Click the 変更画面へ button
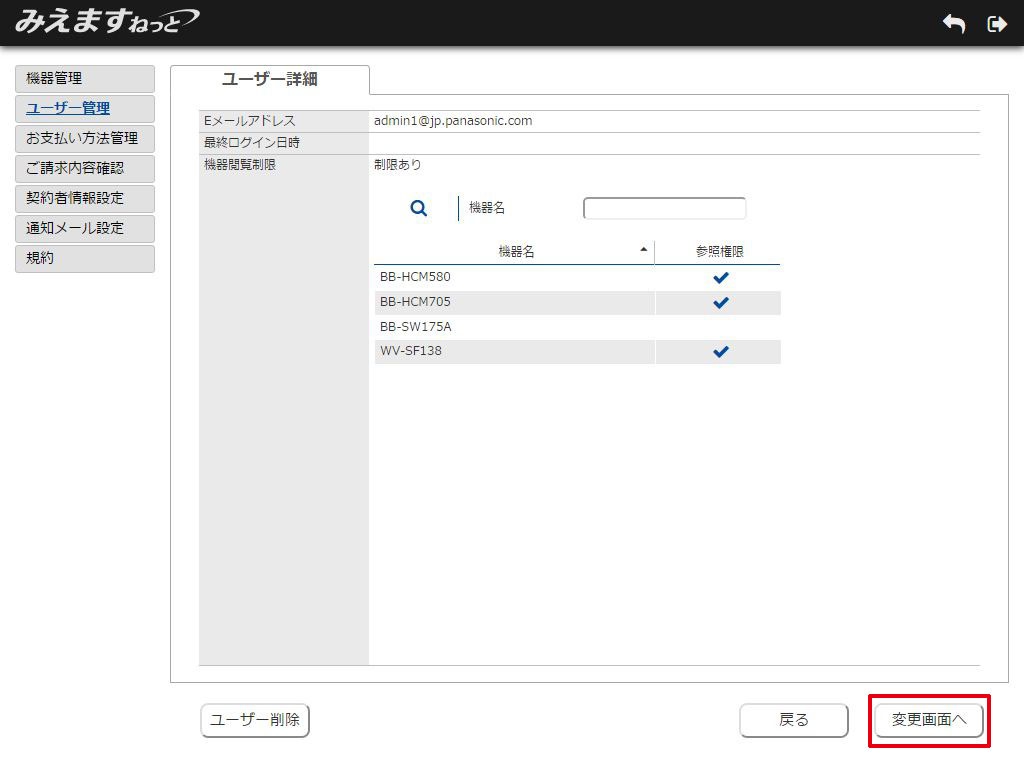1024x768 pixels. (x=929, y=720)
